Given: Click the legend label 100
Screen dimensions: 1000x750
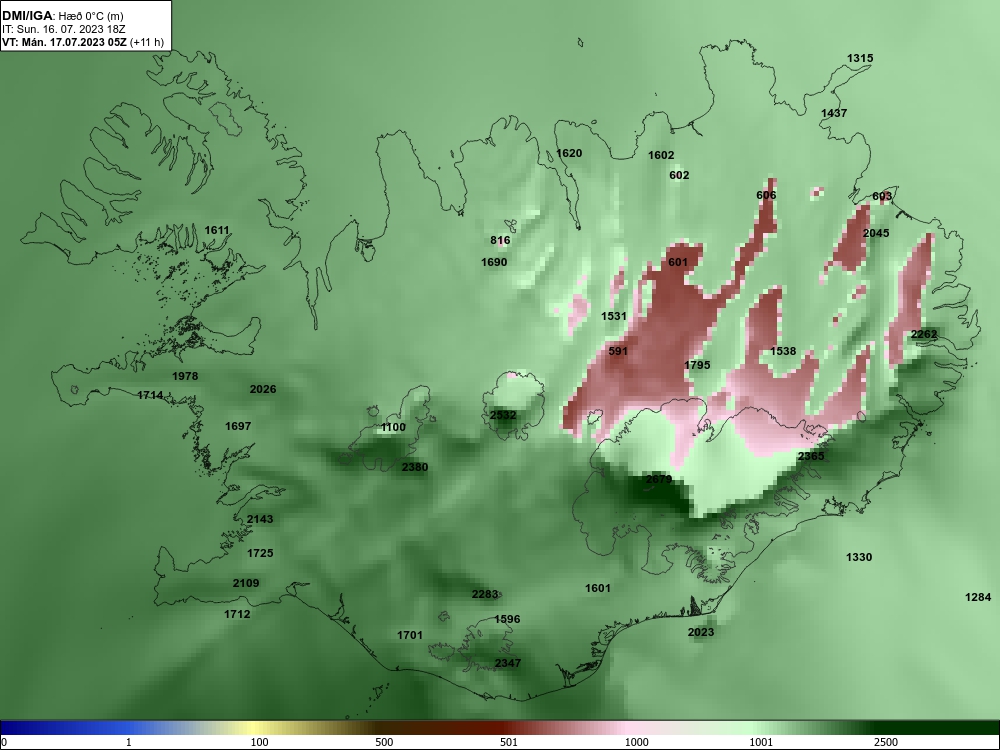Looking at the screenshot, I should (x=259, y=742).
